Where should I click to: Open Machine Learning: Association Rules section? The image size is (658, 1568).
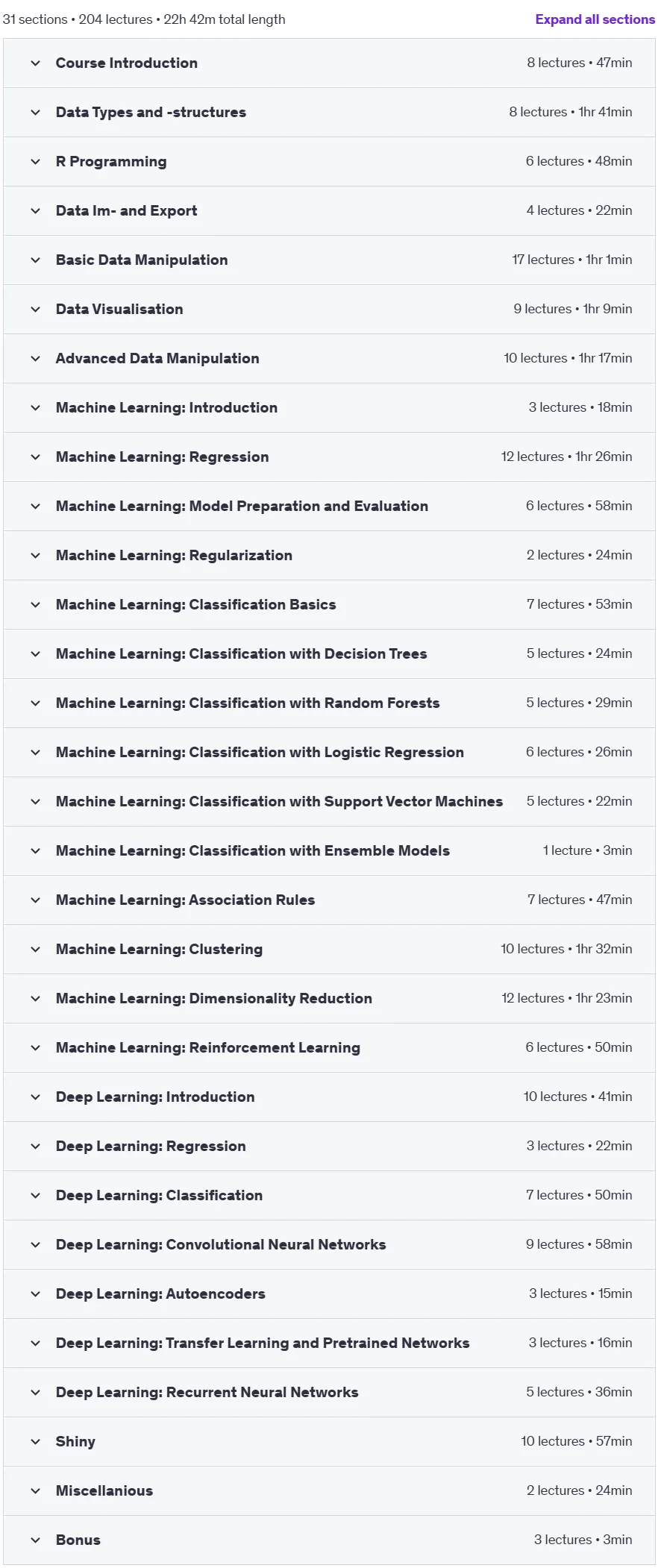329,900
